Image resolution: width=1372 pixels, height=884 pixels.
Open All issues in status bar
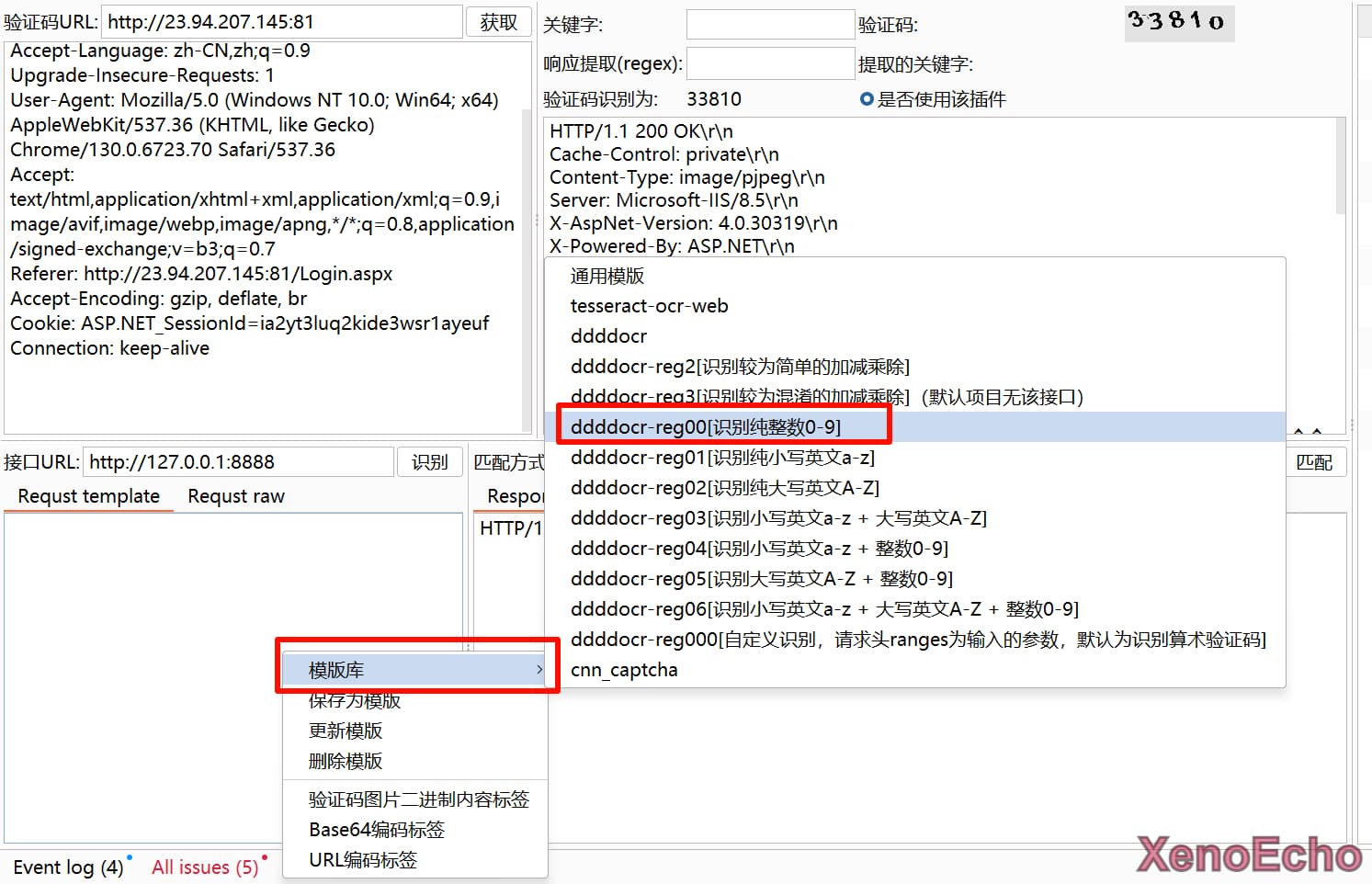point(205,867)
